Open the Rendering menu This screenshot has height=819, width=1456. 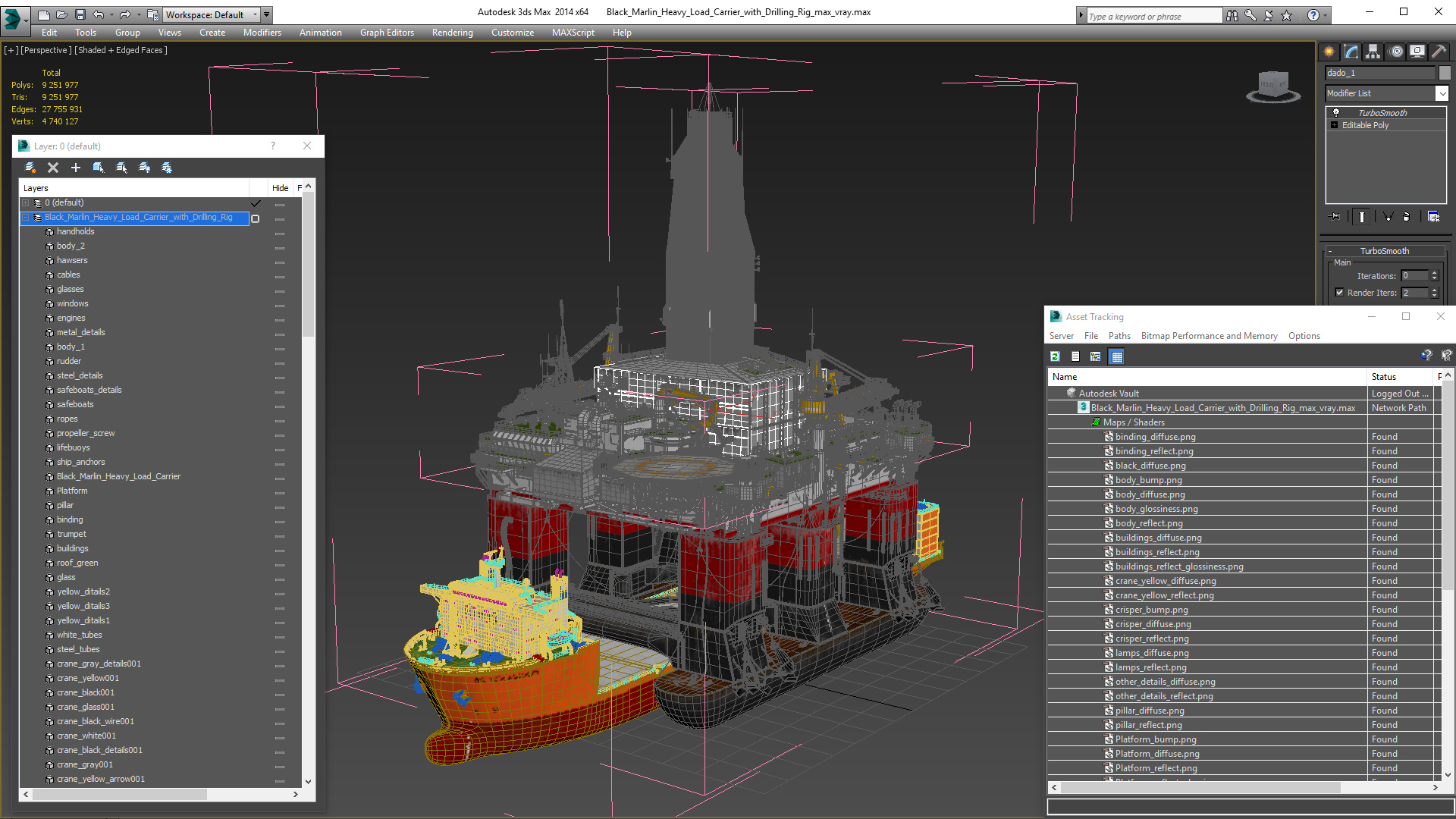[452, 33]
